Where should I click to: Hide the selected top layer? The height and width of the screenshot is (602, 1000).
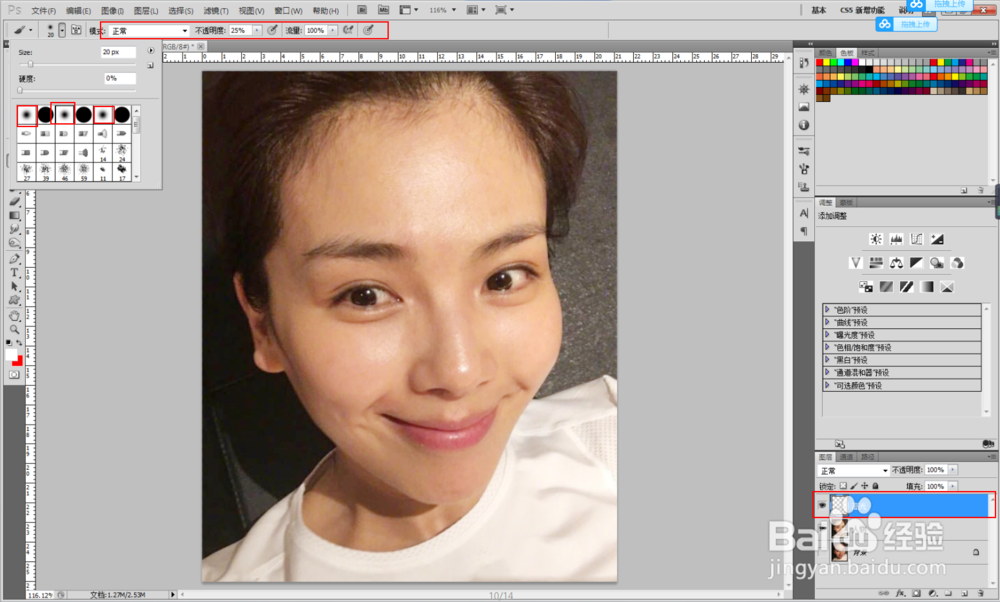[822, 504]
